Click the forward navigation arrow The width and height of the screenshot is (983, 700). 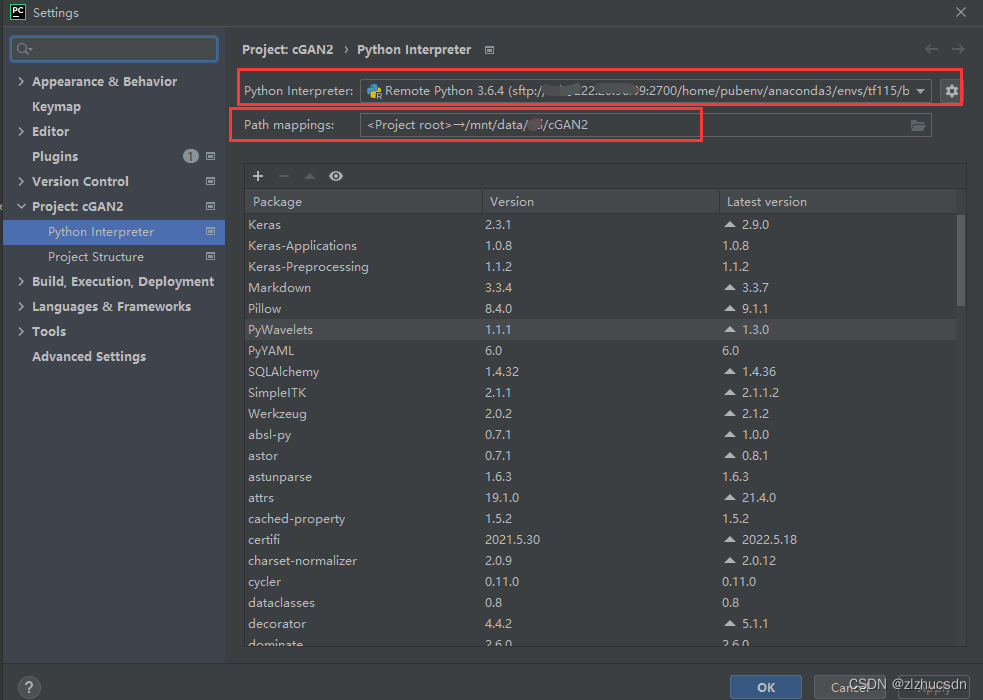pyautogui.click(x=958, y=49)
